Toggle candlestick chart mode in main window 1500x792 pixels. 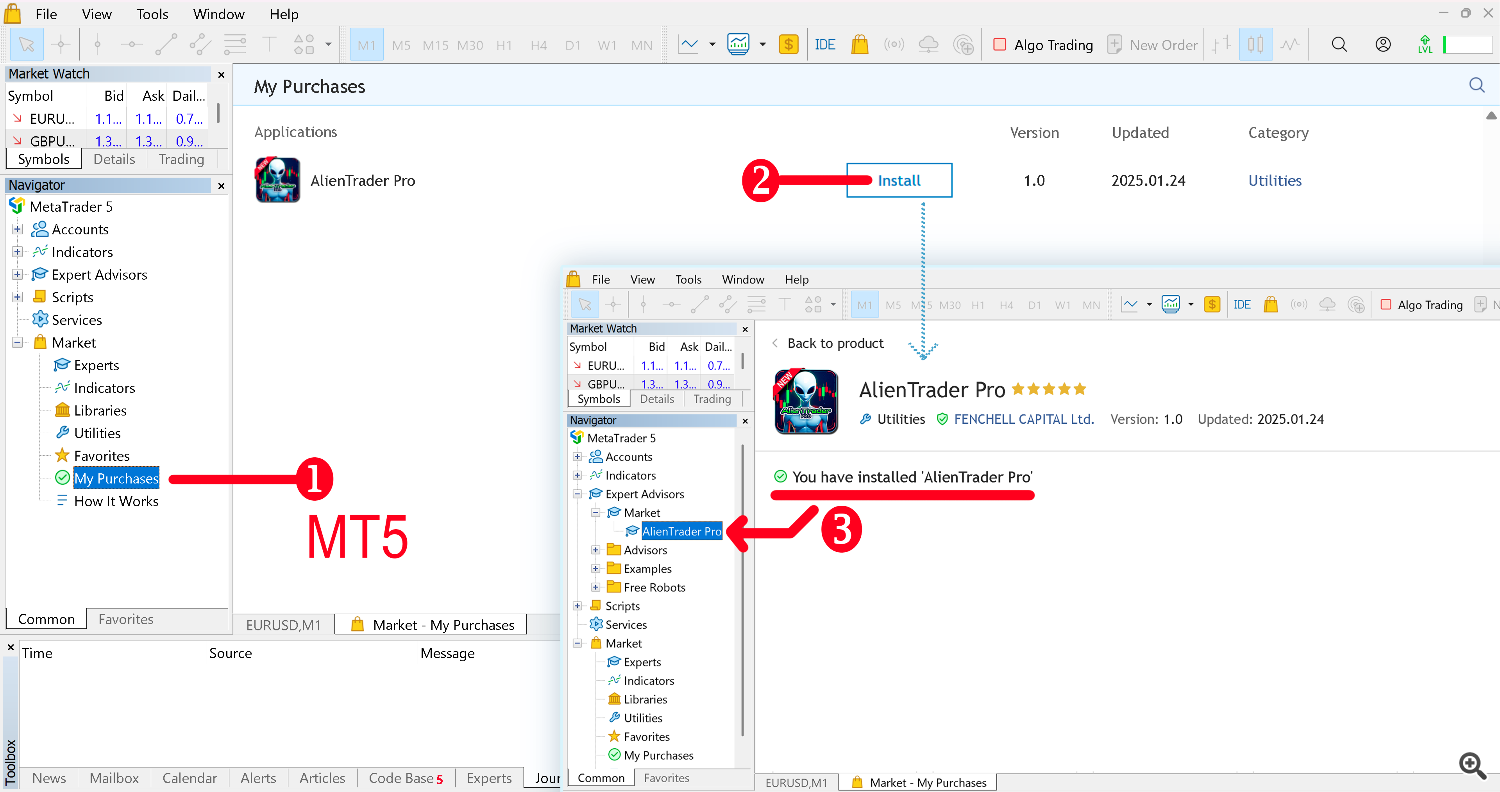coord(1256,44)
